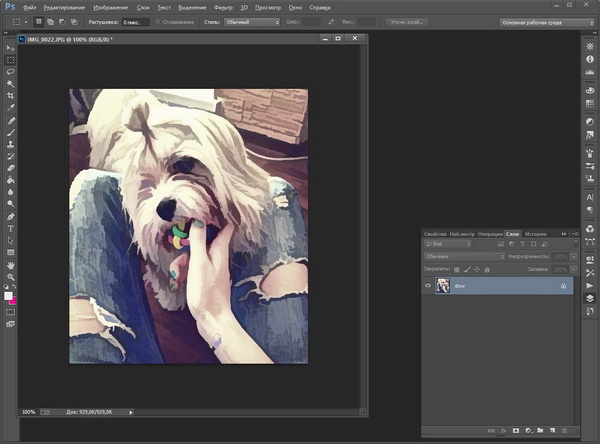Create new group with folder icon
Viewport: 600px width, 444px height.
point(540,431)
